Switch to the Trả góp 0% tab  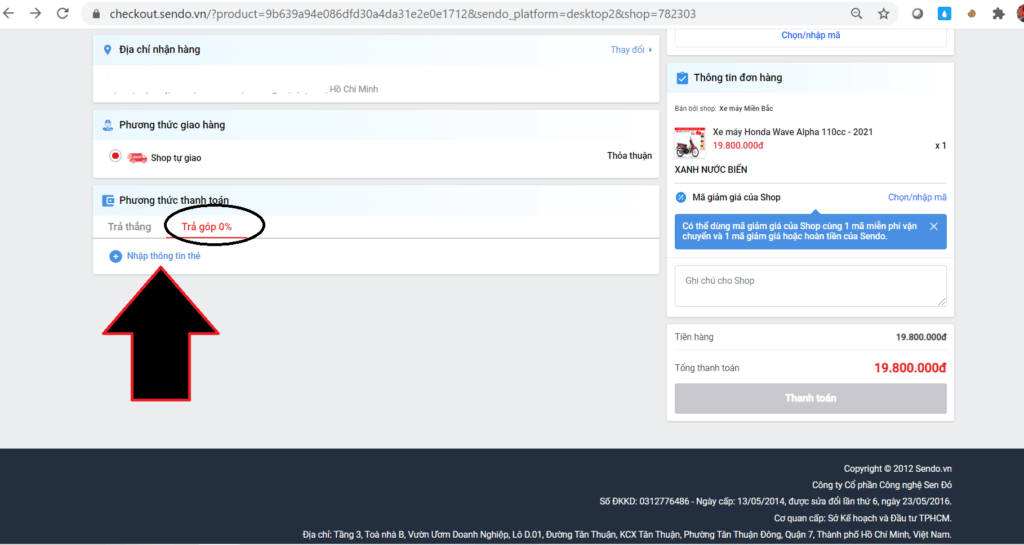coord(206,226)
